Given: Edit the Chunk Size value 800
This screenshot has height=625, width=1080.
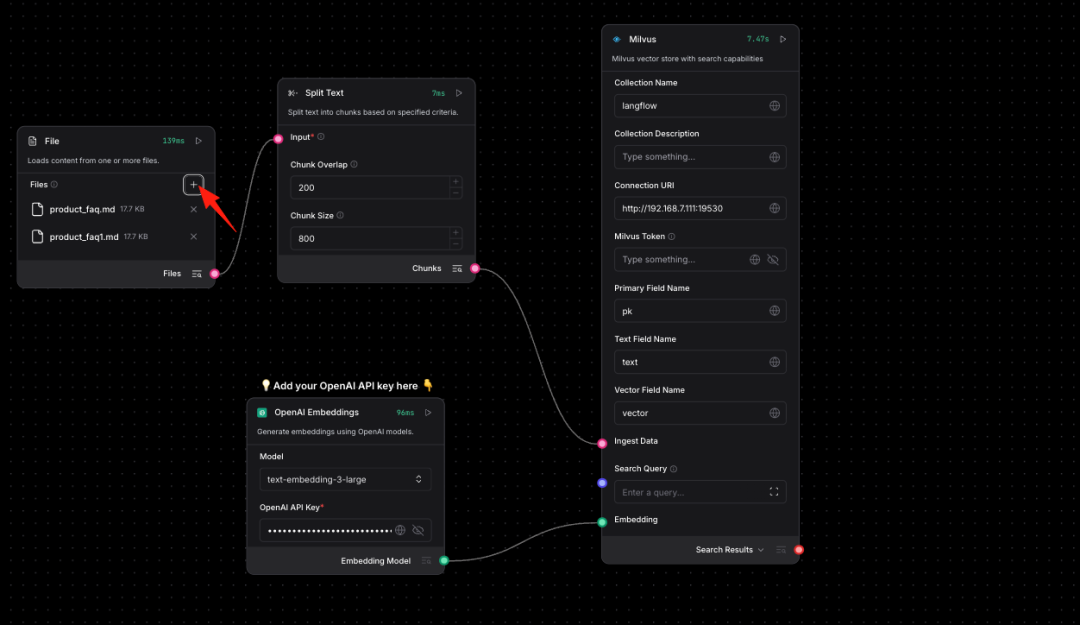Looking at the screenshot, I should 370,238.
